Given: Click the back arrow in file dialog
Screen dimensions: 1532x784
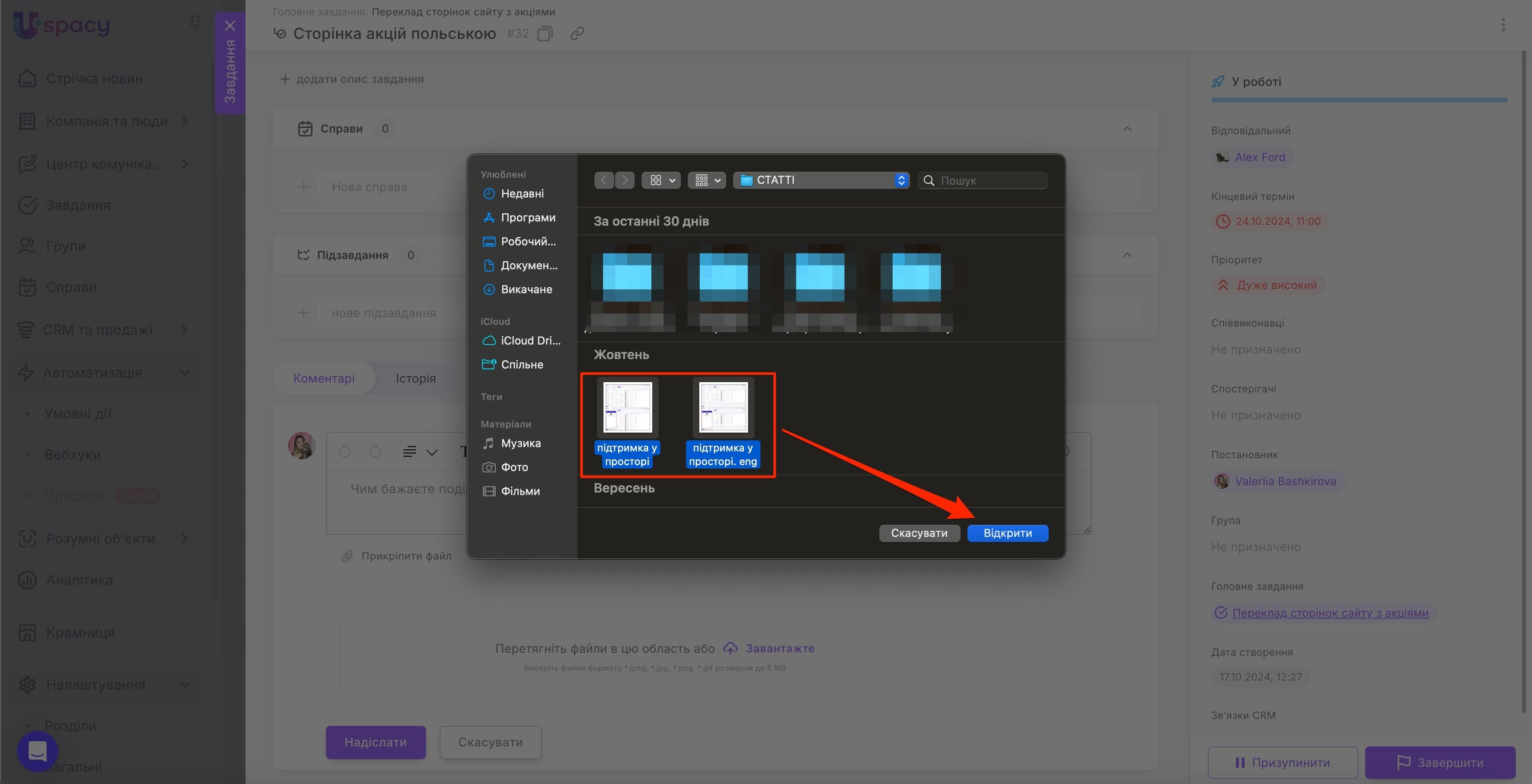Looking at the screenshot, I should coord(603,180).
